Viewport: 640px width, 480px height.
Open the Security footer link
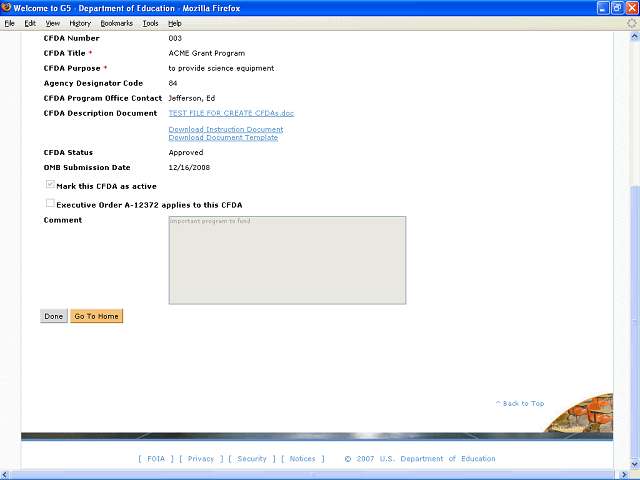coord(252,459)
